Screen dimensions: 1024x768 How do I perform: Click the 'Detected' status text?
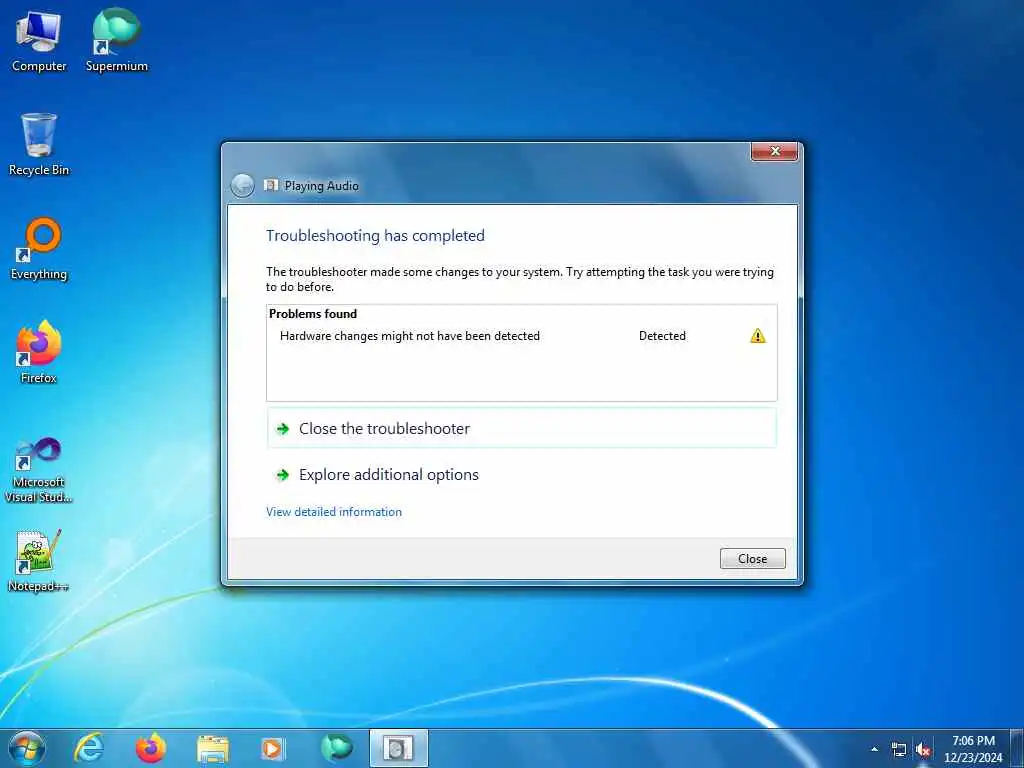pos(662,336)
